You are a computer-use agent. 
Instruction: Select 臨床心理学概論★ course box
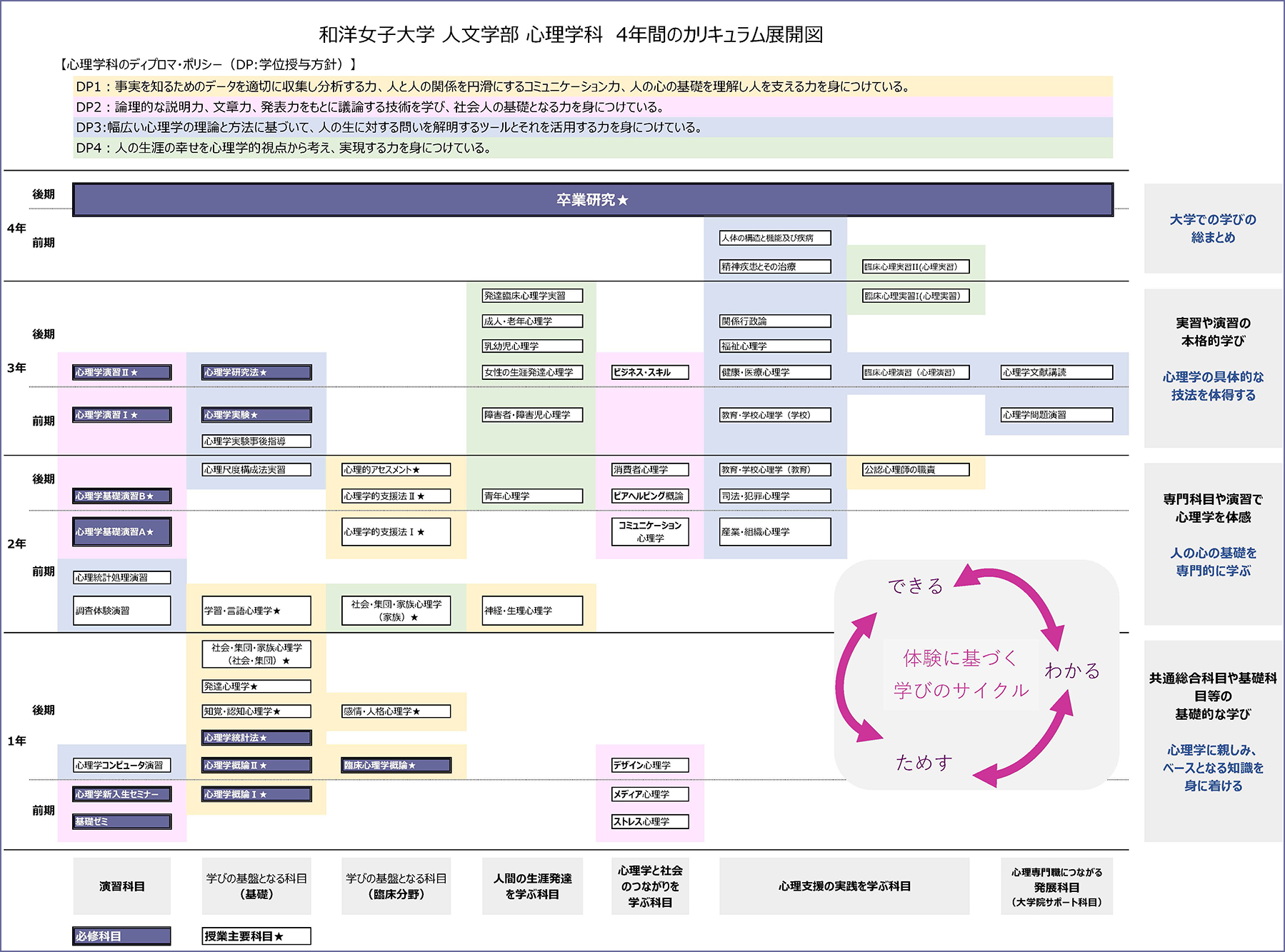[396, 765]
